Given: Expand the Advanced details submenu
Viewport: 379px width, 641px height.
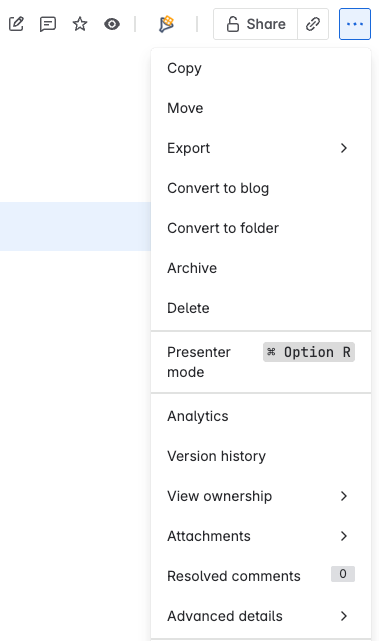Looking at the screenshot, I should coord(261,616).
